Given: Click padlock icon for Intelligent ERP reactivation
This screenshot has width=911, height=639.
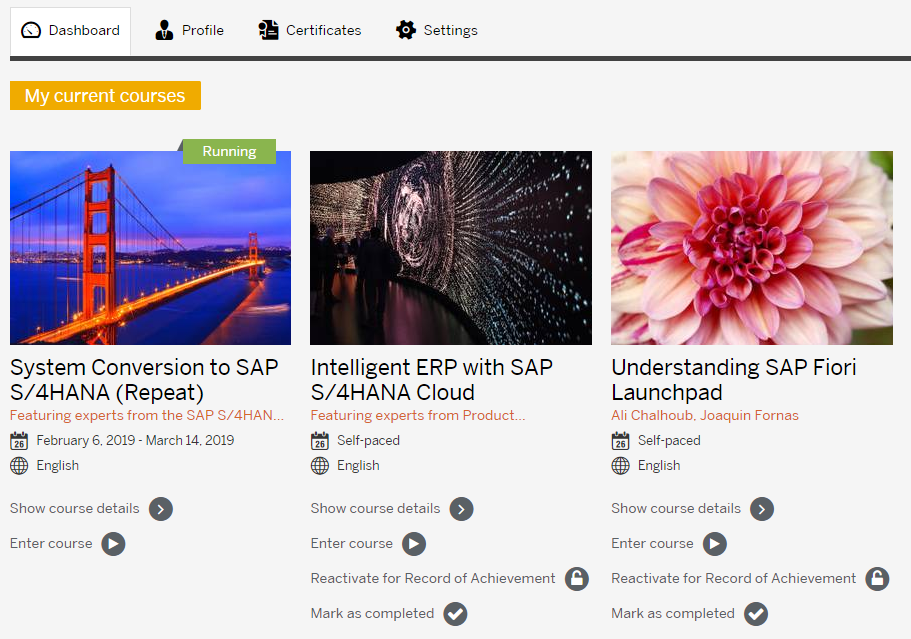Looking at the screenshot, I should (x=577, y=579).
